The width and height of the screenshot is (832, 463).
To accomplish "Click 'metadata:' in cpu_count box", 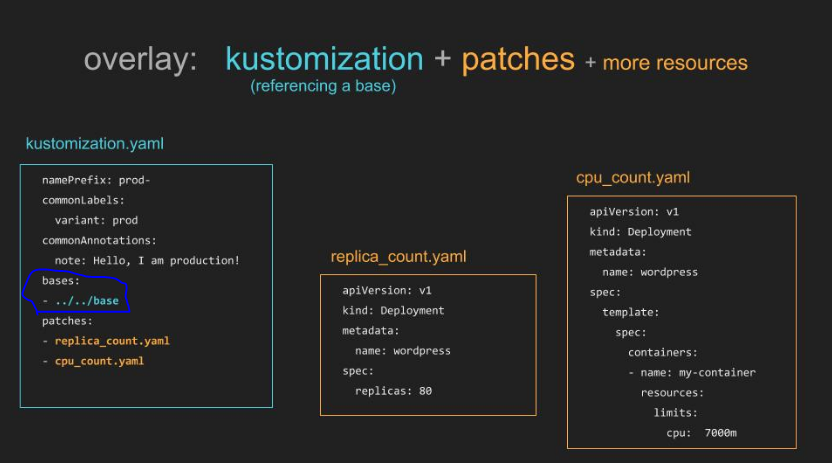I will (x=618, y=252).
